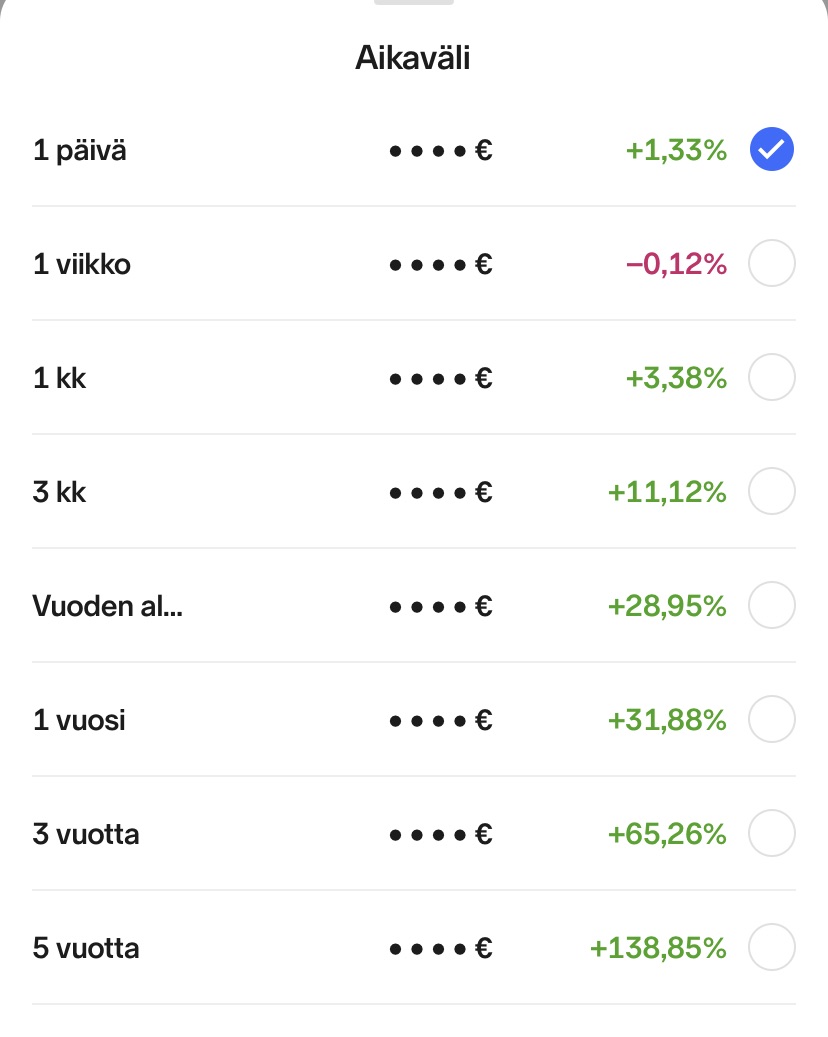
Task: Select the 1 vuosi radio circle
Action: pos(772,719)
